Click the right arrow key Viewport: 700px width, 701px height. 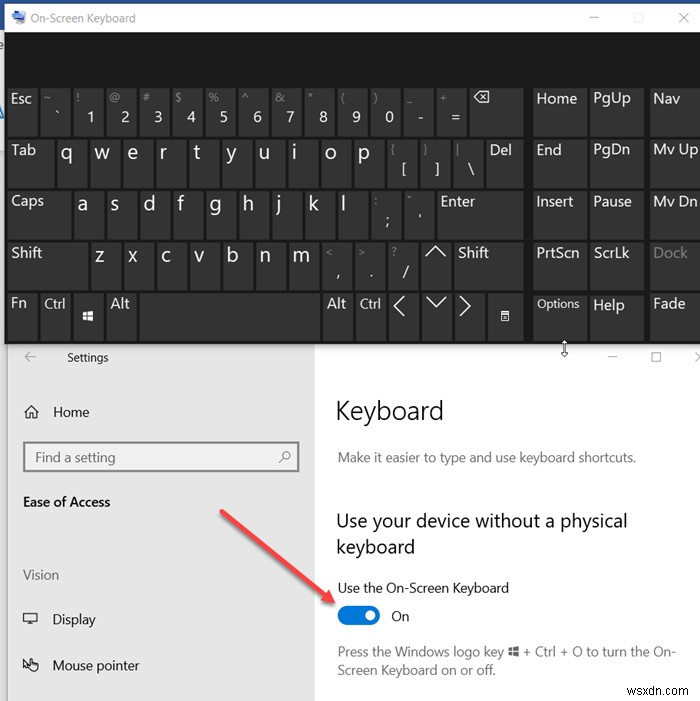[469, 317]
